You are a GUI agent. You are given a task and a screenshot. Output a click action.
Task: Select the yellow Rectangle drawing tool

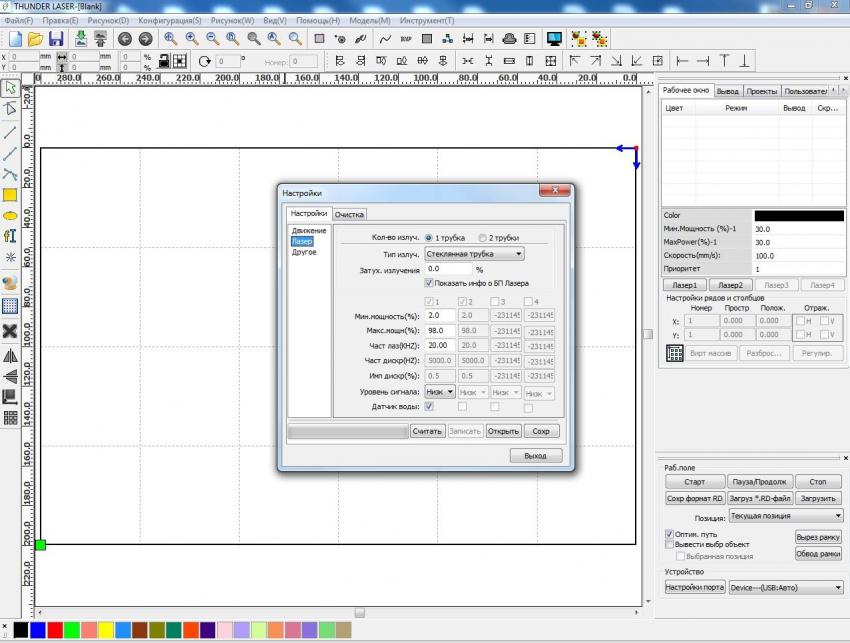coord(10,195)
